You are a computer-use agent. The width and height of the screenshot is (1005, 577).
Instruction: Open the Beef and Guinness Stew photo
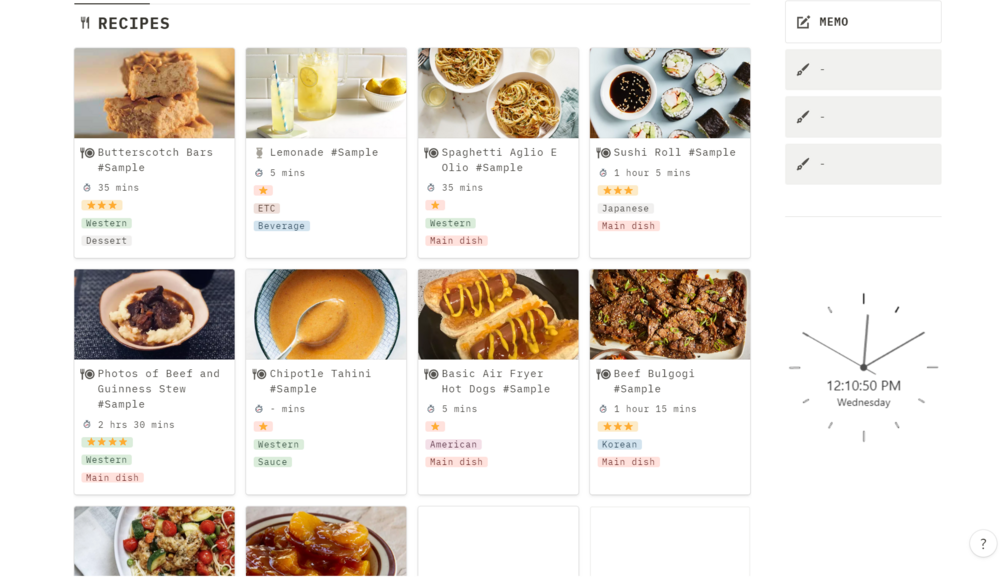coord(154,314)
